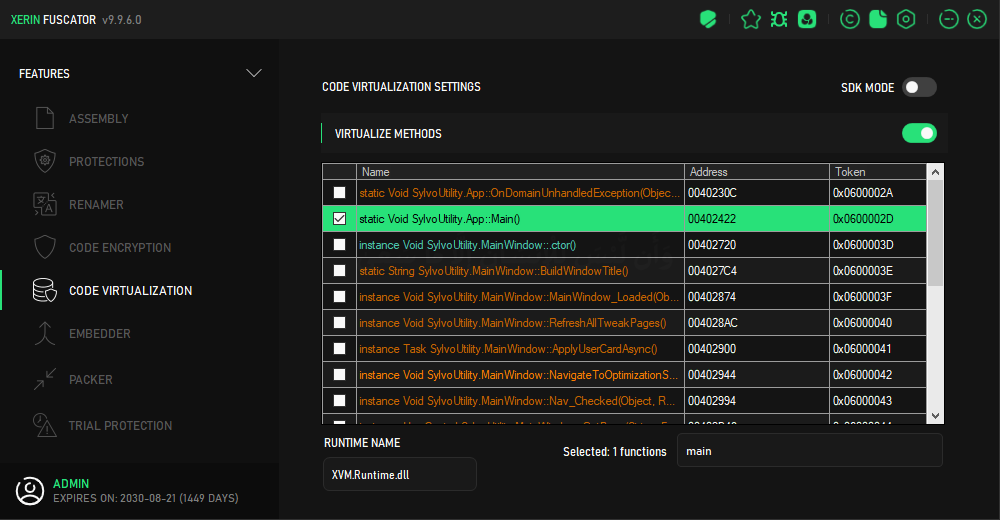Click the star favorites icon
This screenshot has height=520, width=1000.
click(751, 20)
